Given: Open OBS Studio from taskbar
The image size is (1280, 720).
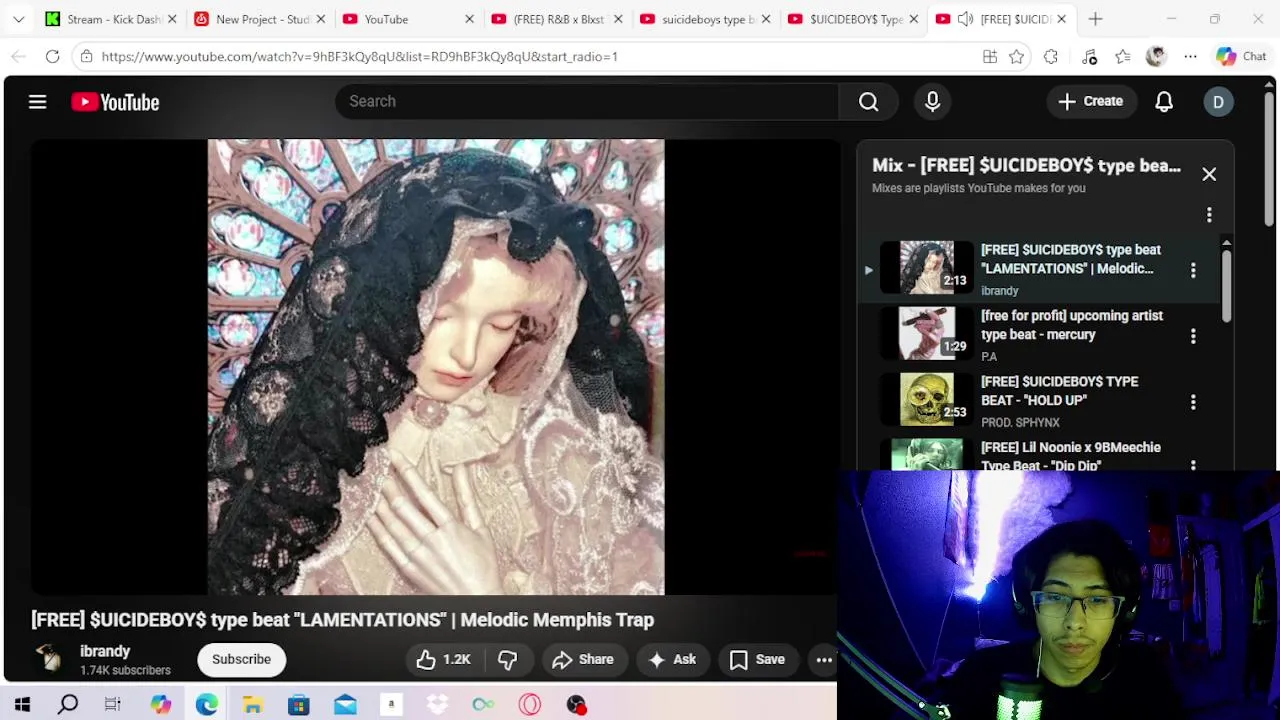Looking at the screenshot, I should [576, 705].
